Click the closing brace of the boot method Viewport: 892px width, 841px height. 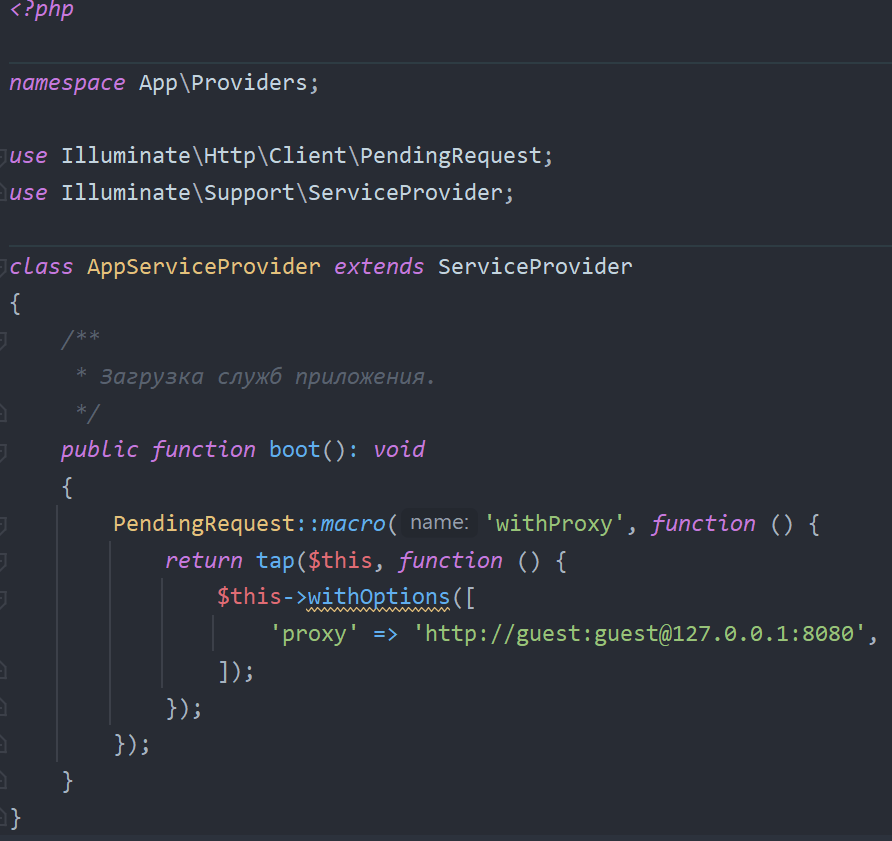(67, 781)
